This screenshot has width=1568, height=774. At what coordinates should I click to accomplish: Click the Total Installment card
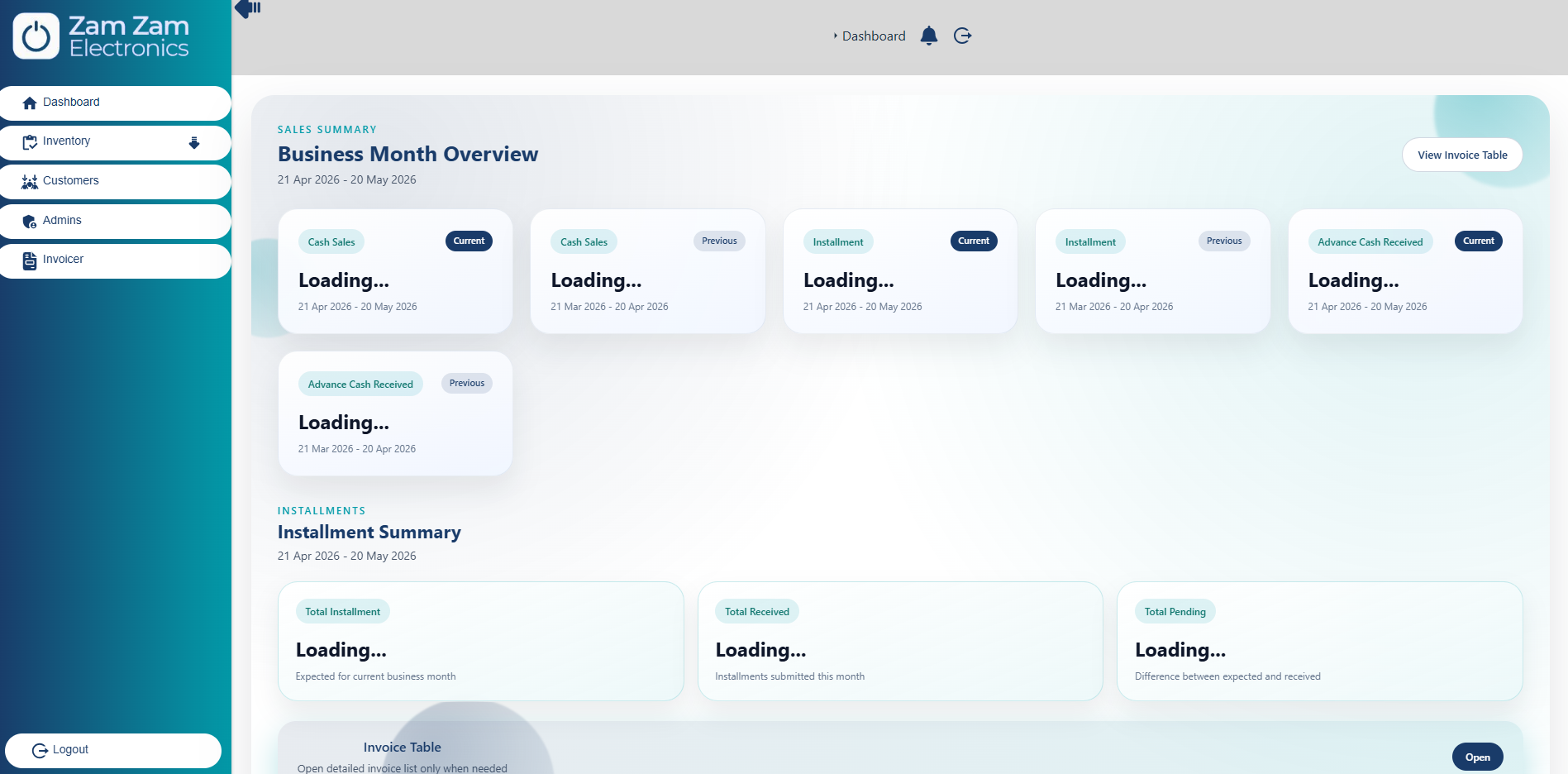(481, 641)
